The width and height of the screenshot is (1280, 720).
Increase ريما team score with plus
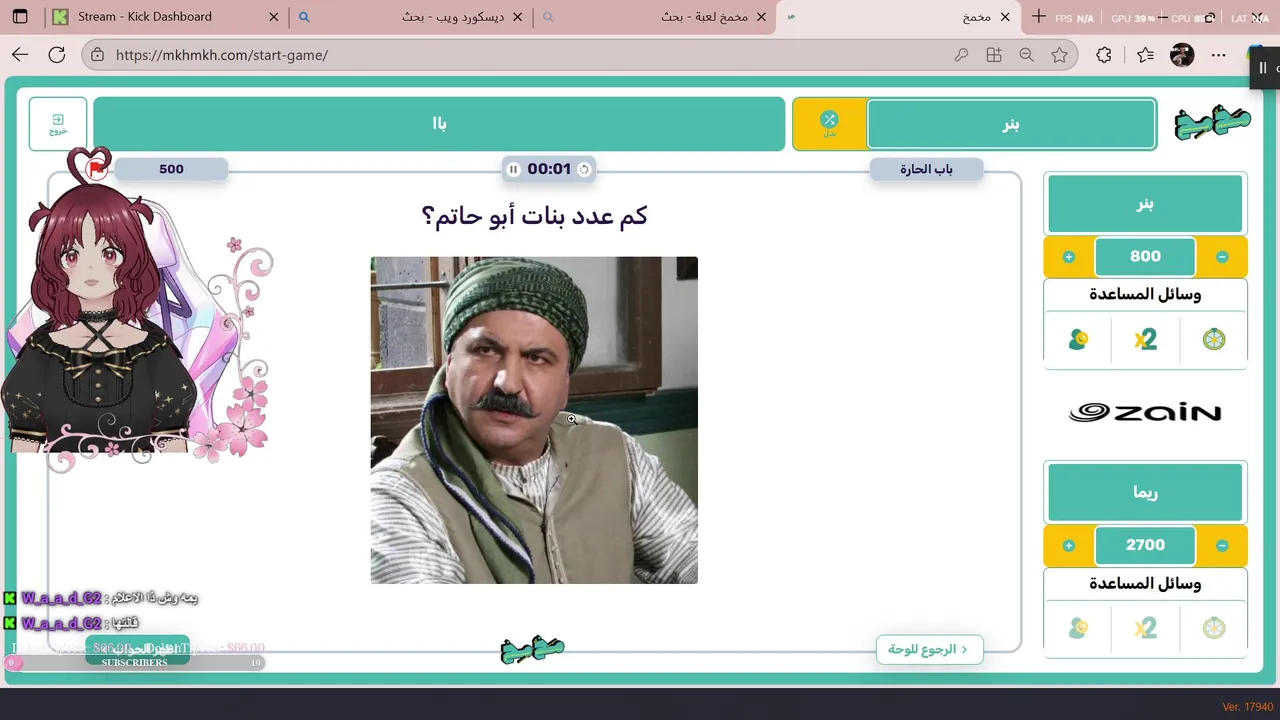[1068, 545]
